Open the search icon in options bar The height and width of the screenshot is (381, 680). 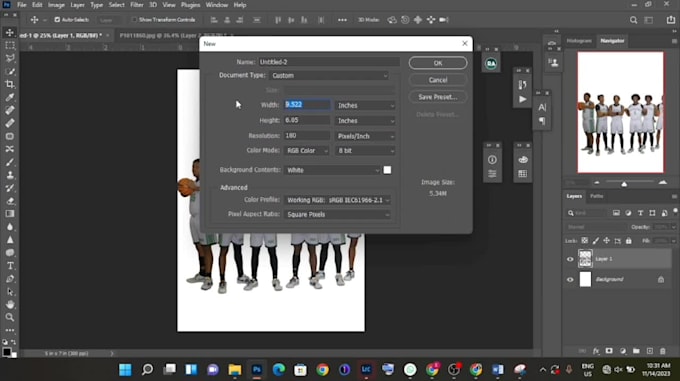634,20
